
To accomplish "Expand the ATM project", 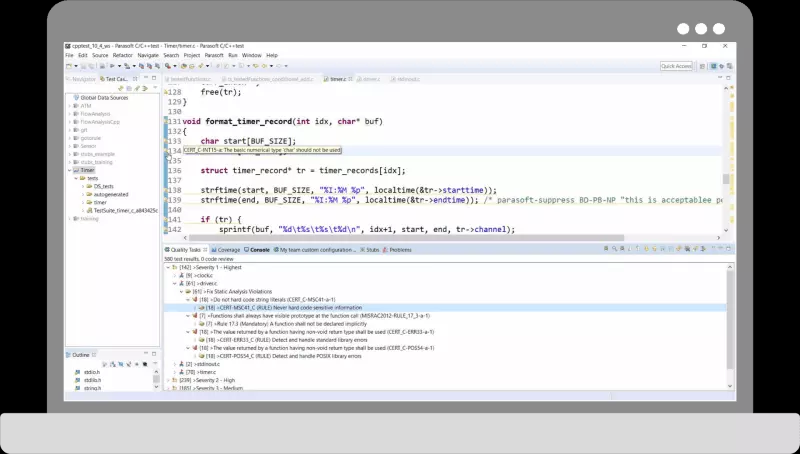I will click(70, 106).
